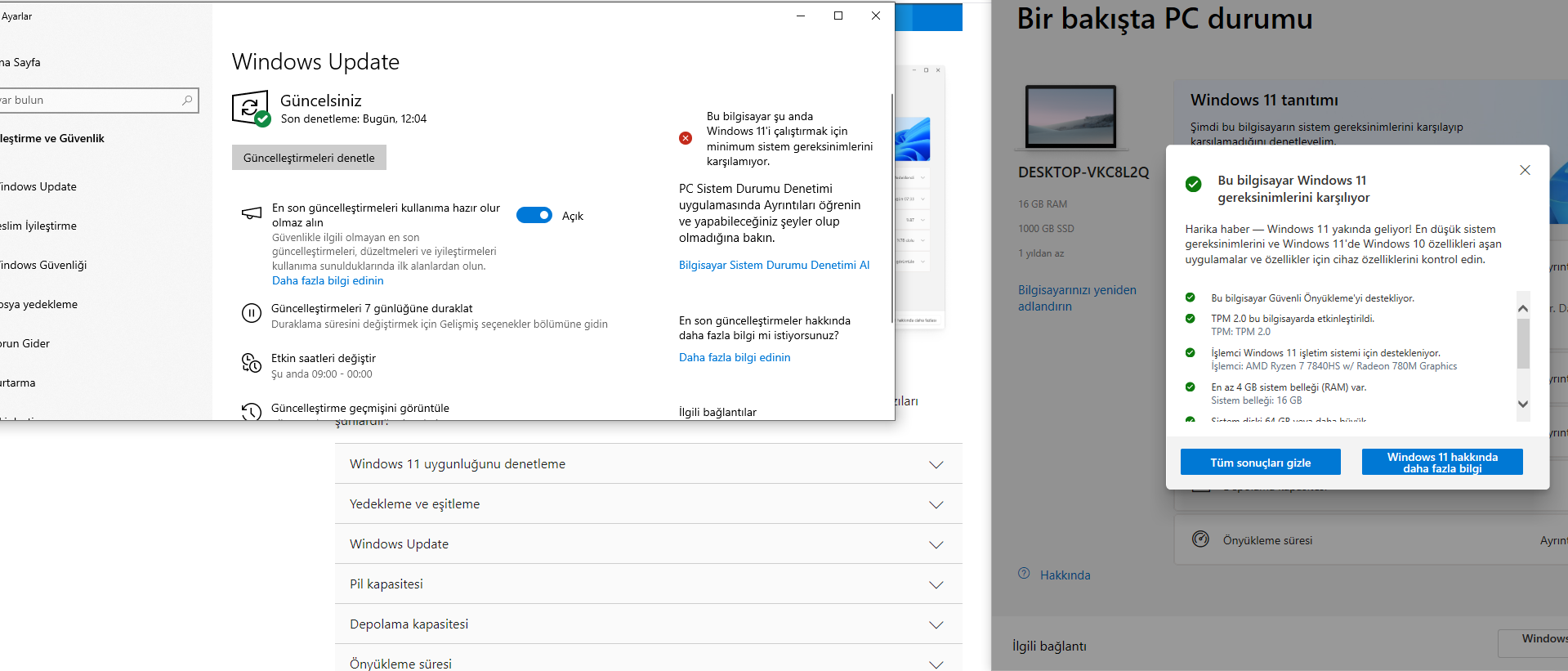Click the pause icon for the 7-day update pause
Viewport: 1568px width, 671px height.
coord(252,313)
